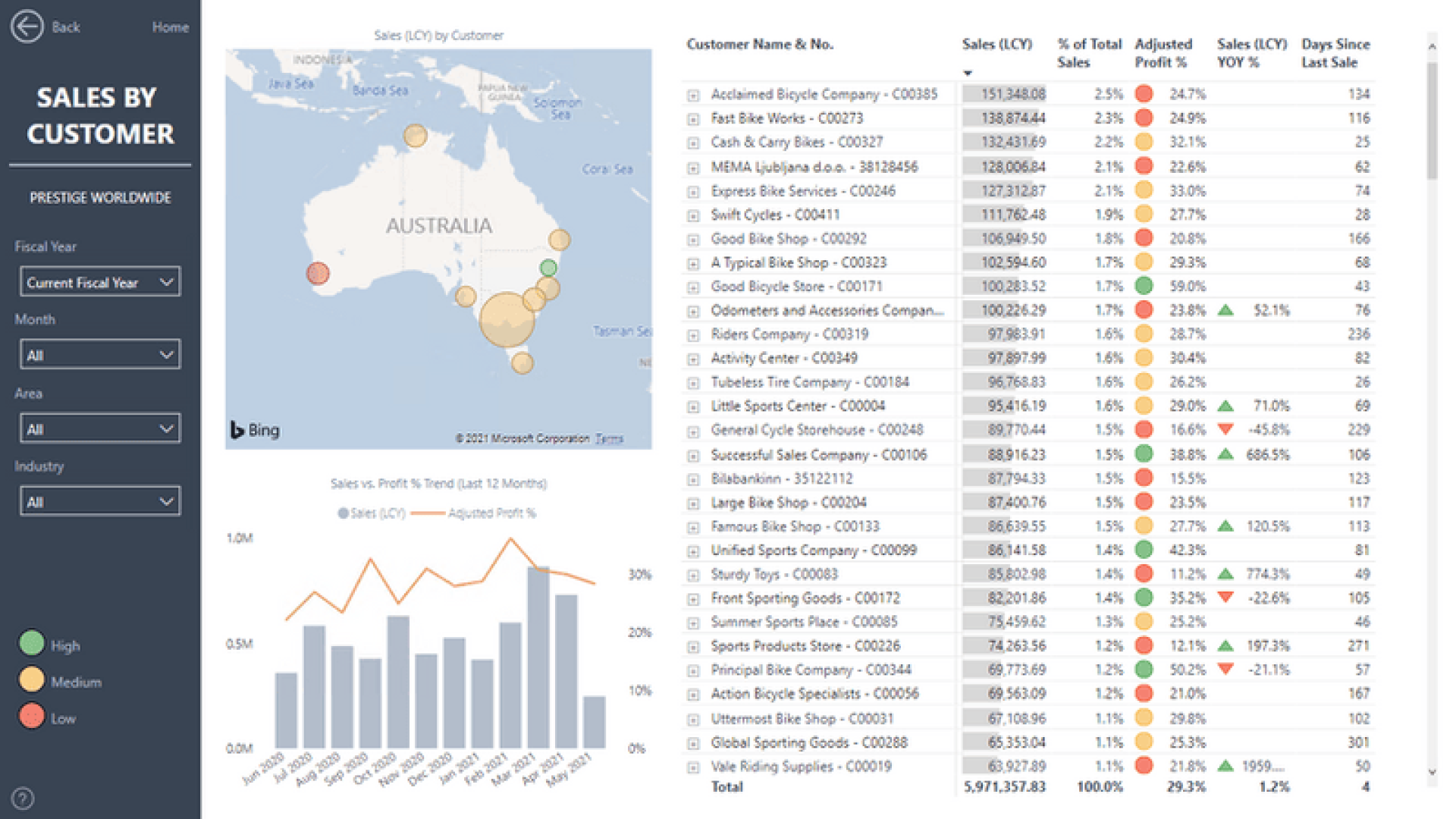1456x819 pixels.
Task: Expand the Fast Bike Works row
Action: pyautogui.click(x=693, y=119)
